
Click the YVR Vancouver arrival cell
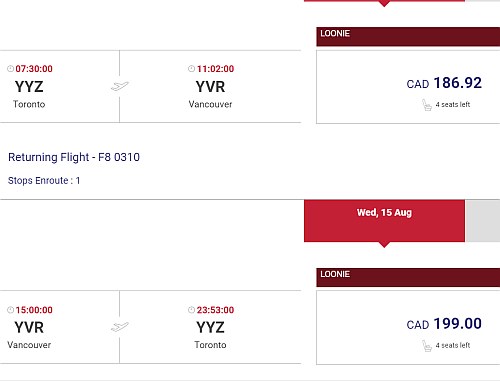(x=210, y=86)
